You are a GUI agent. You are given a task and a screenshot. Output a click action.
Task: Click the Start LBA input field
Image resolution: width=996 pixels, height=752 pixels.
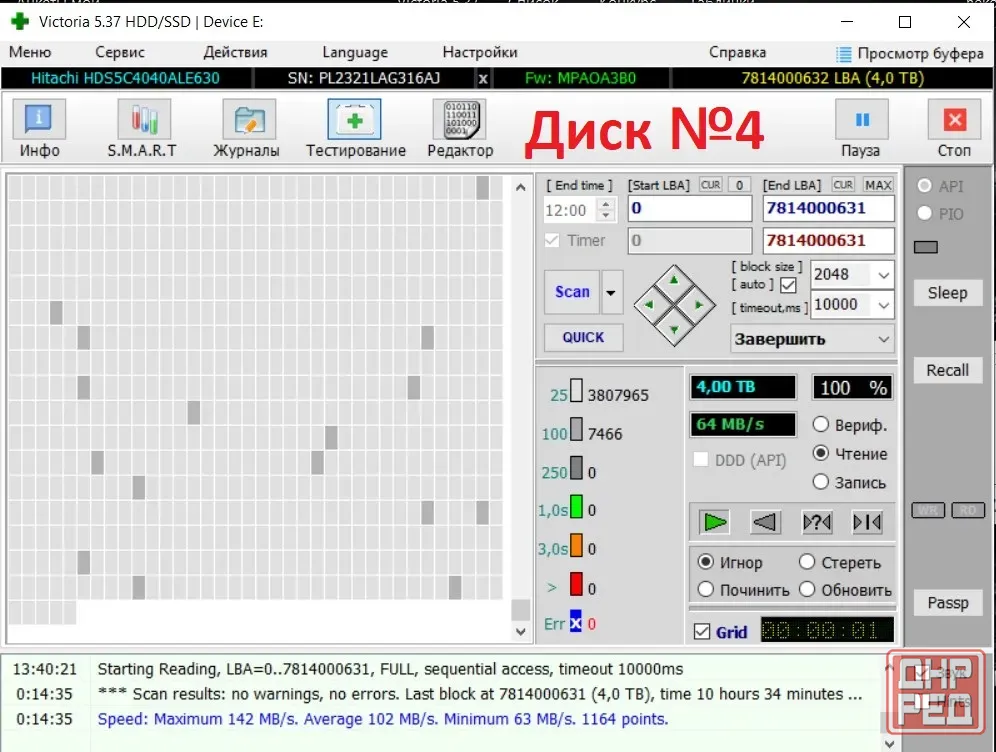click(x=690, y=208)
